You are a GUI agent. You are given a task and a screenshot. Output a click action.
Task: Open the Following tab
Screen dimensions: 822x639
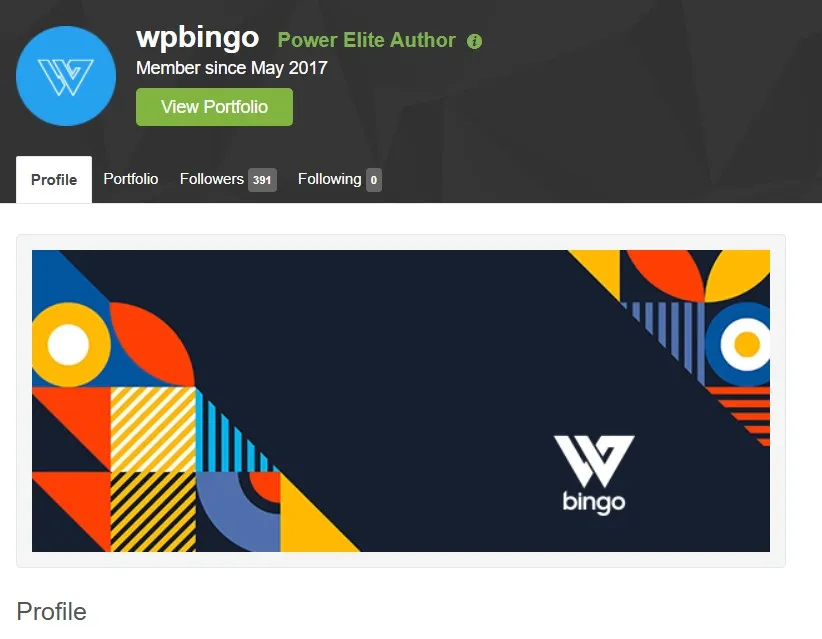click(x=340, y=179)
